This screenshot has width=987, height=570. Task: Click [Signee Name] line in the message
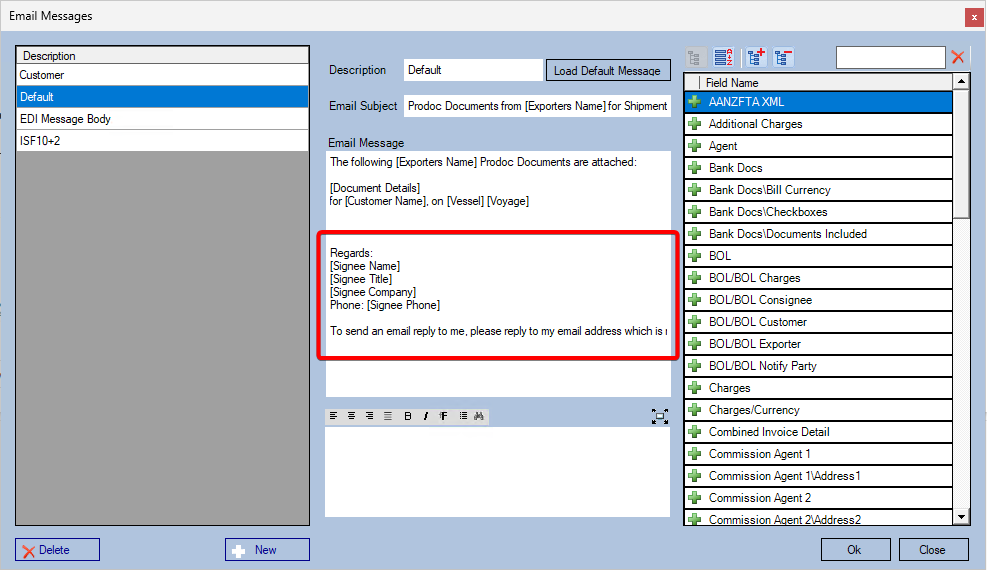(365, 266)
